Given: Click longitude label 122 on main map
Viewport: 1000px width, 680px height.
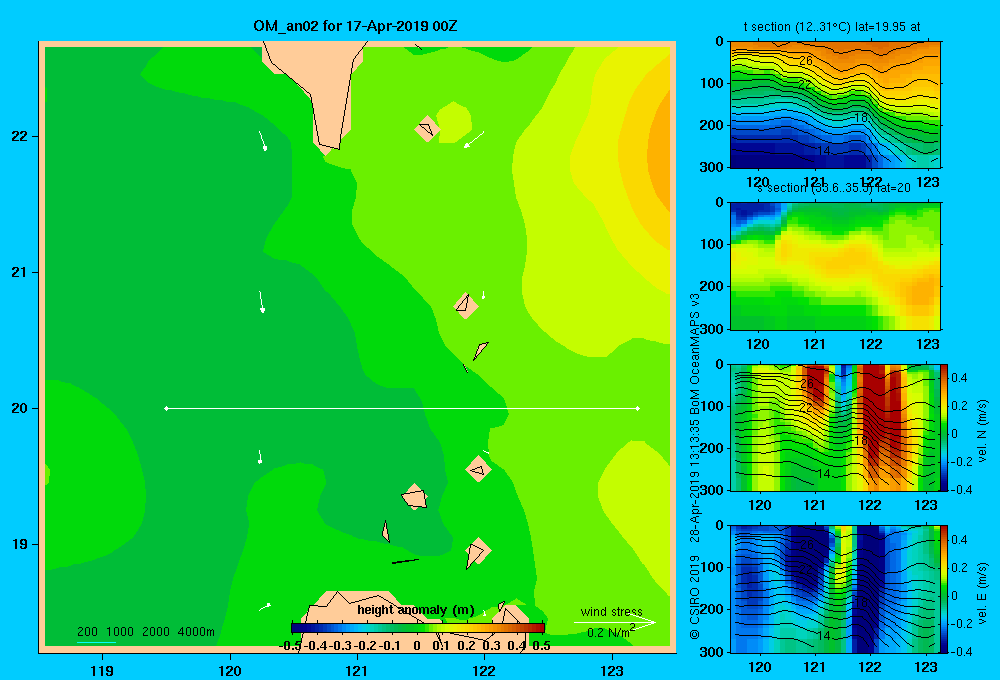Looking at the screenshot, I should [x=484, y=670].
